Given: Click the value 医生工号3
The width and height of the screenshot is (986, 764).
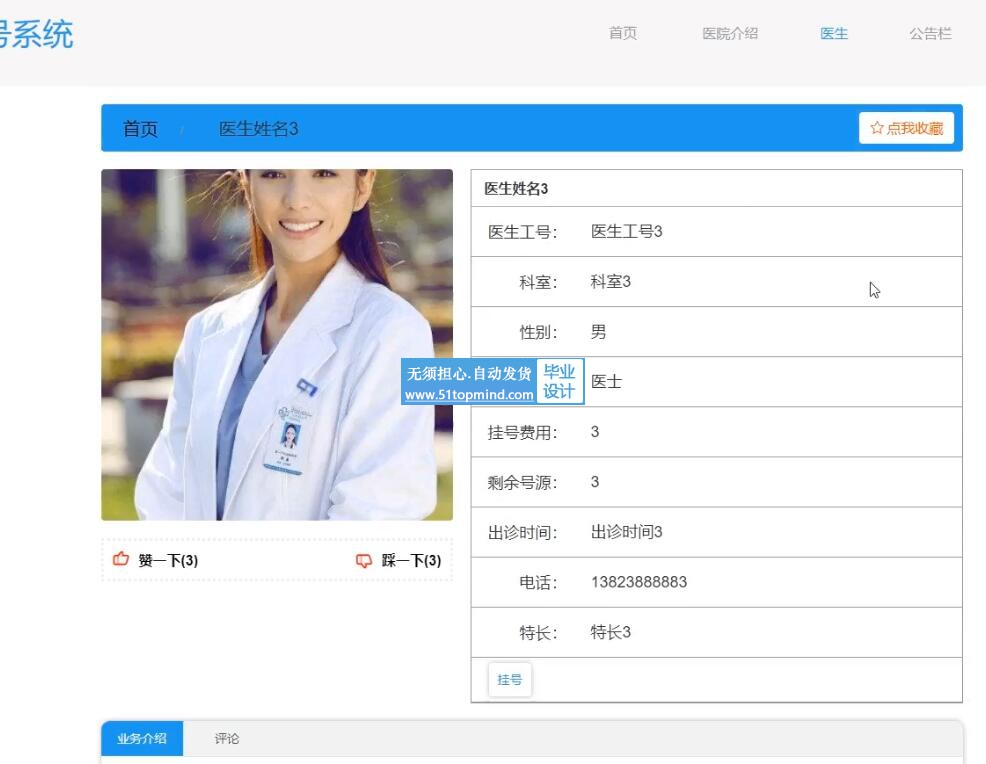Looking at the screenshot, I should point(626,231).
